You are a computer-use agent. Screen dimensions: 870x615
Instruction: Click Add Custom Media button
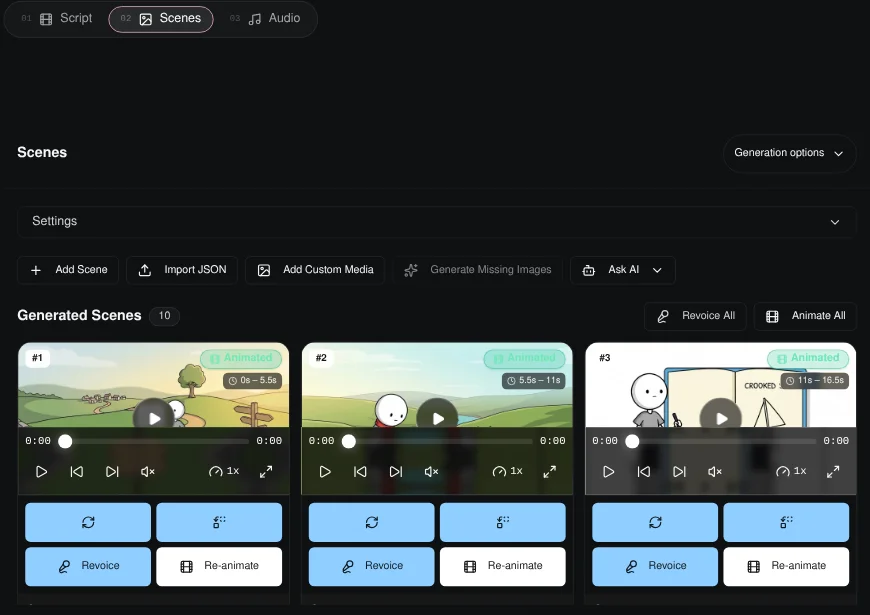[x=315, y=270]
